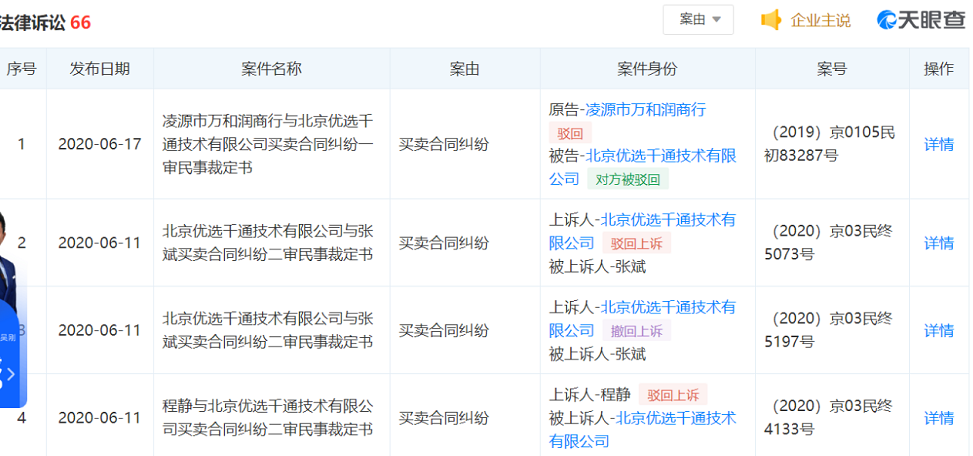Click the 发布日期 column header
The width and height of the screenshot is (973, 456).
coord(99,69)
